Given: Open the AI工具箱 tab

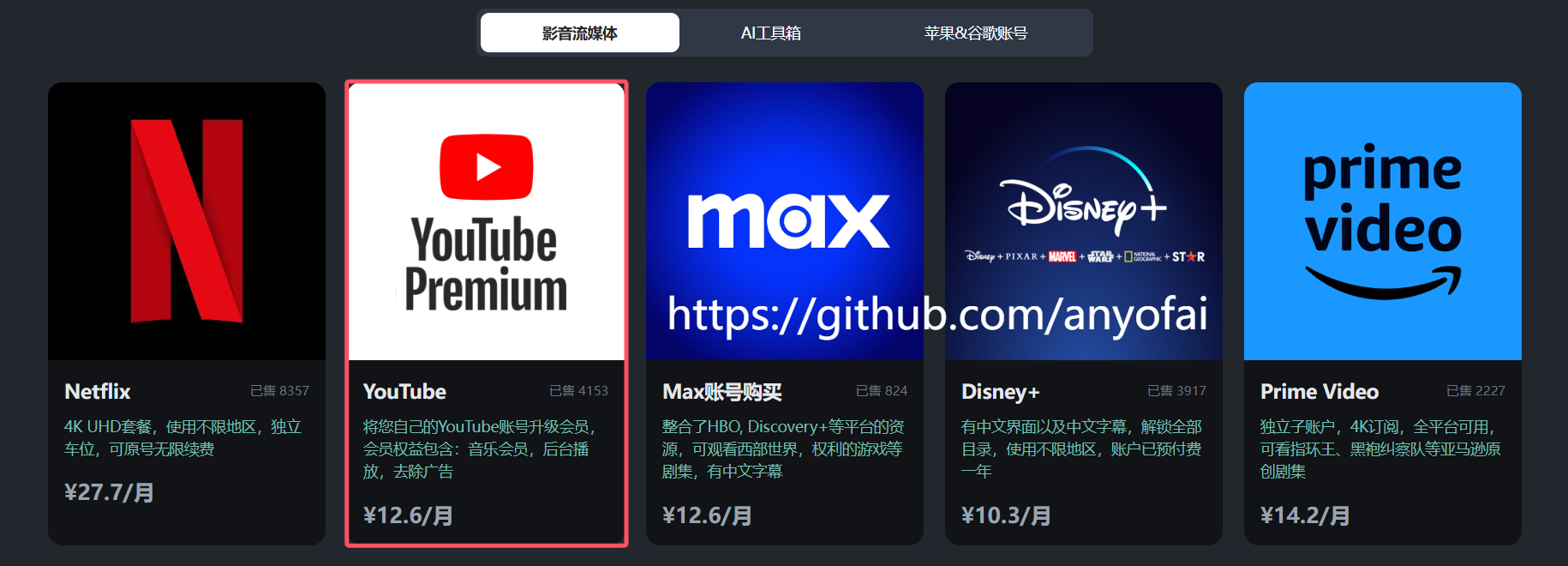Looking at the screenshot, I should [x=771, y=33].
